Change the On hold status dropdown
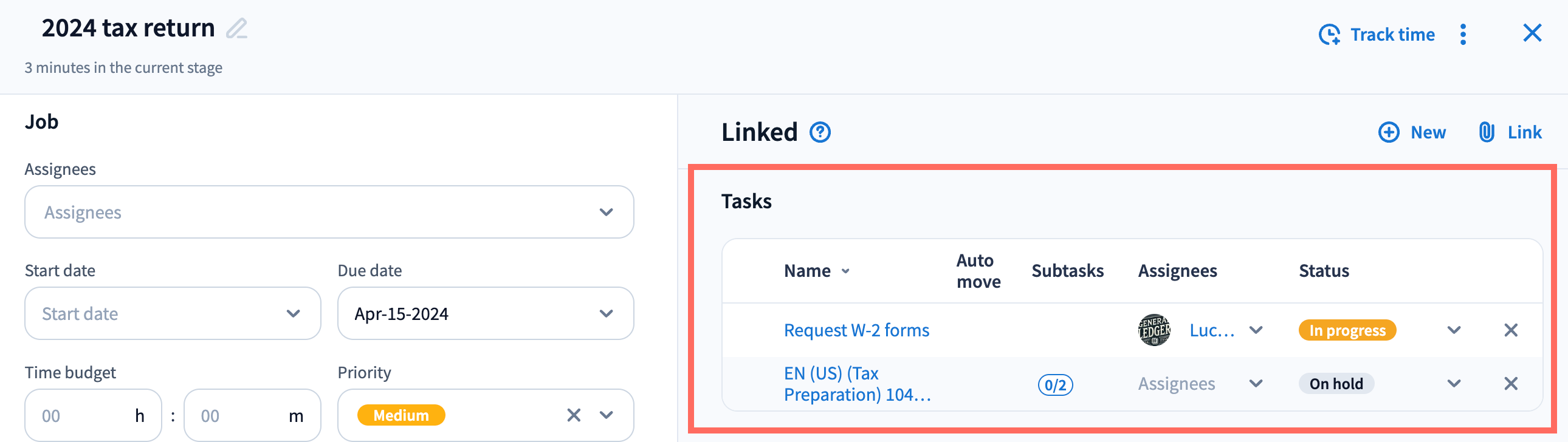Screen dimensions: 1568x442 click(1454, 384)
